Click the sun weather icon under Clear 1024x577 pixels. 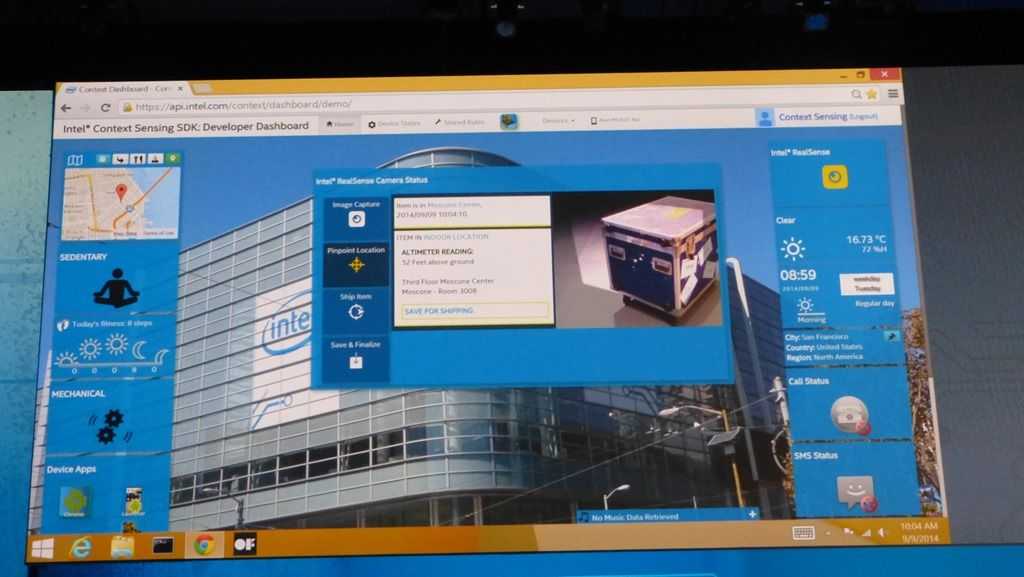tap(793, 248)
